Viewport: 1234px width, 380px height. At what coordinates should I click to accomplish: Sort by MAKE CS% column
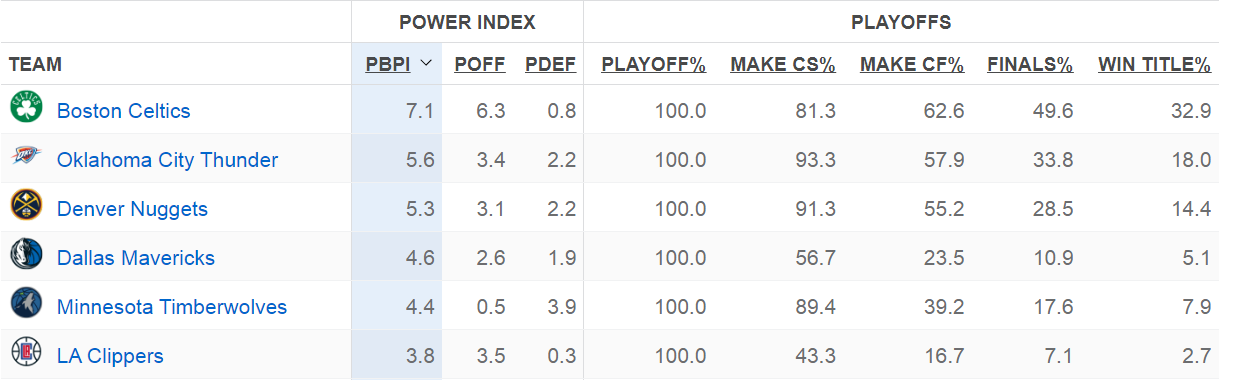[783, 65]
